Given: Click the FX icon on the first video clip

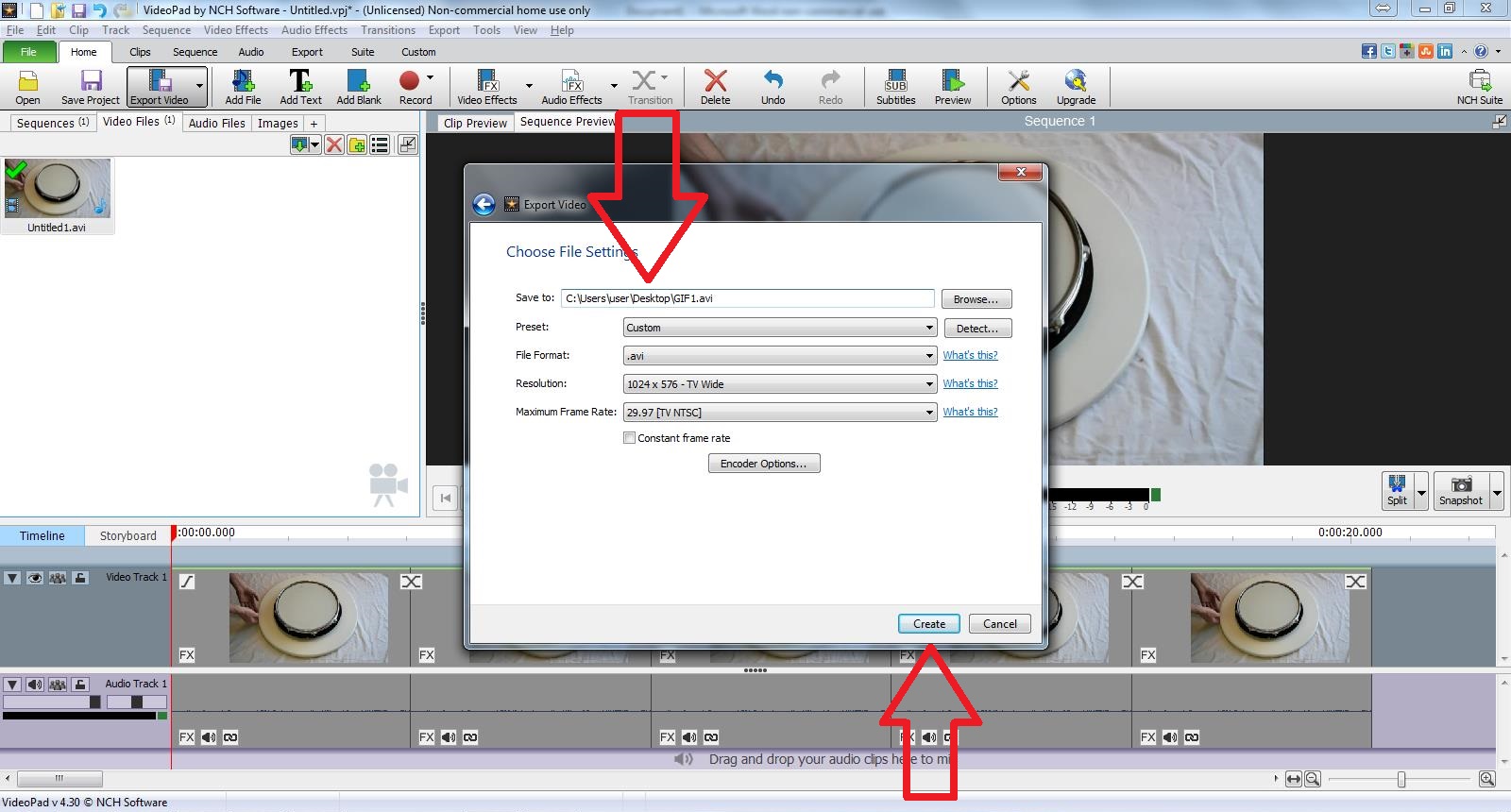Looking at the screenshot, I should (x=187, y=654).
